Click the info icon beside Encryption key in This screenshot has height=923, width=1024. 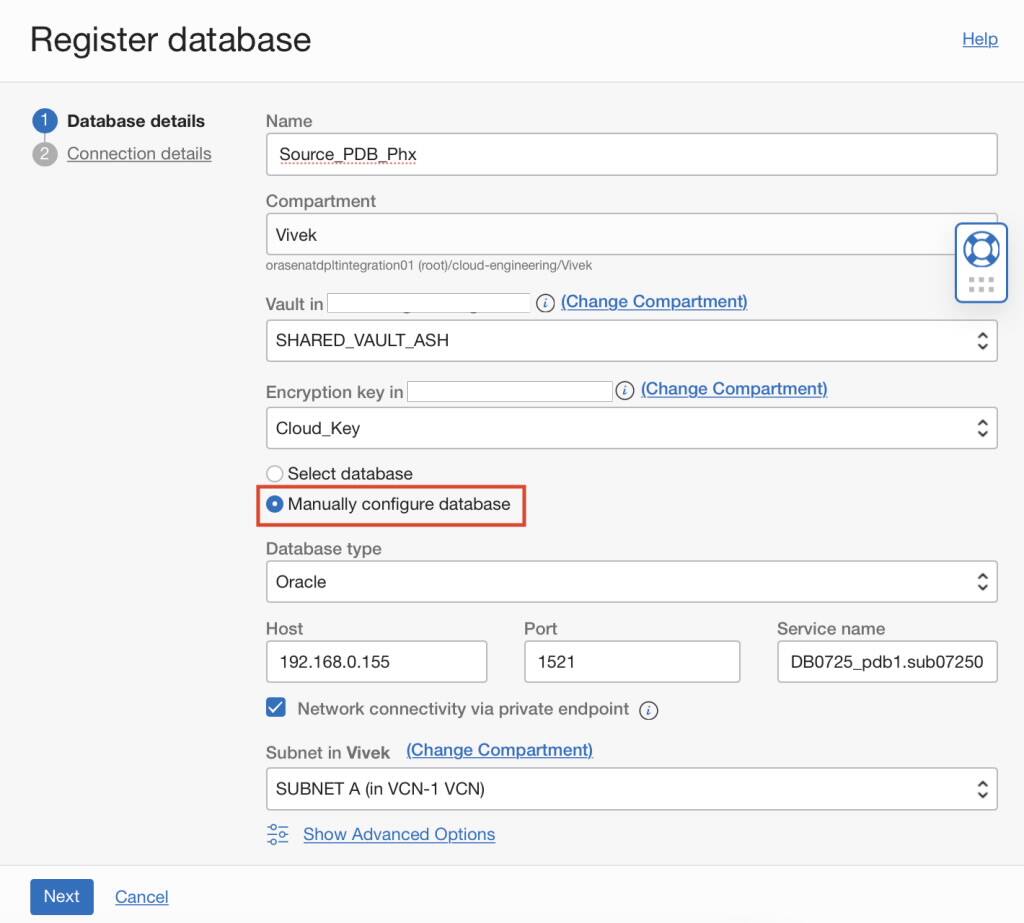click(625, 391)
